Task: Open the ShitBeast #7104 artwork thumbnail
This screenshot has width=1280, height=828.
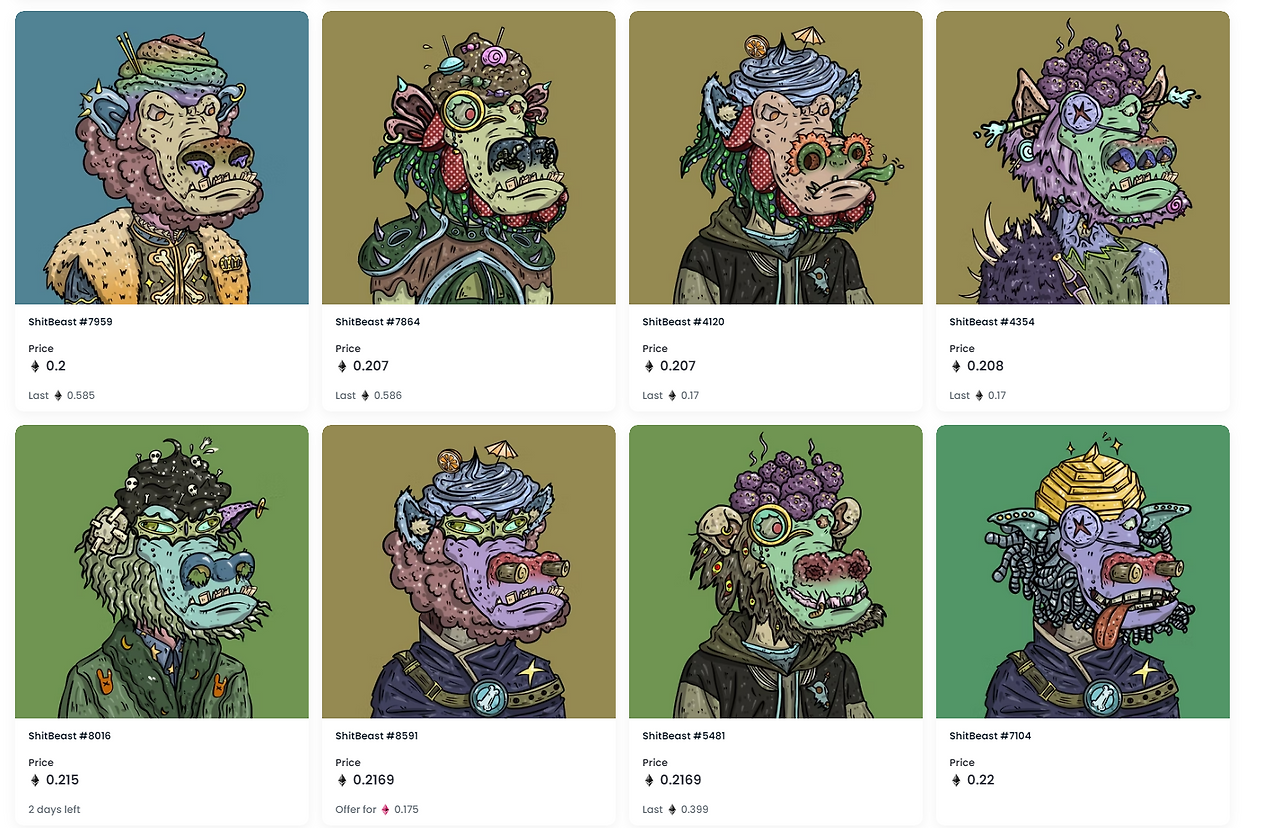Action: [1083, 571]
